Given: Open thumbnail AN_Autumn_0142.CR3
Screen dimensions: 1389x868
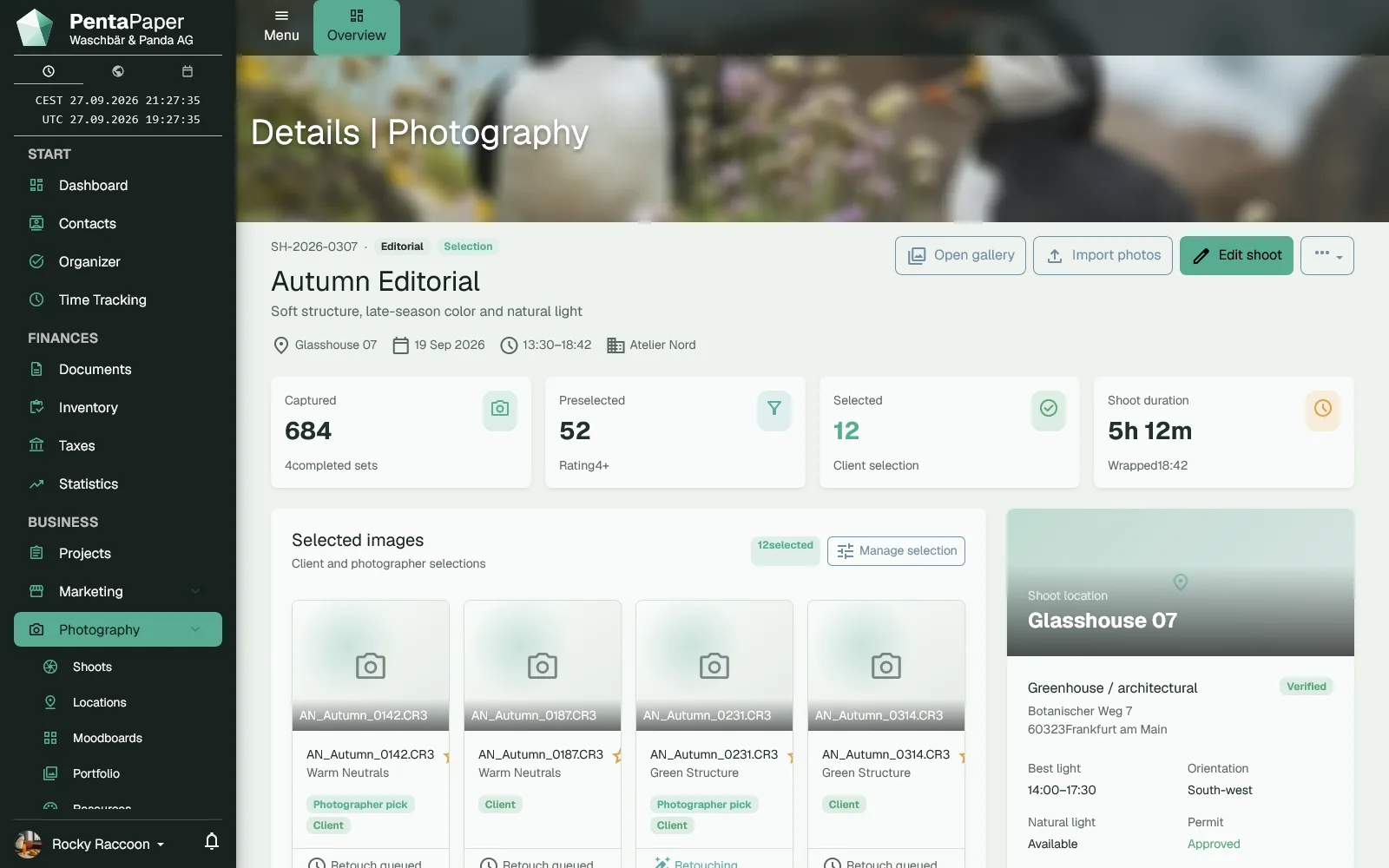Looking at the screenshot, I should pyautogui.click(x=371, y=666).
